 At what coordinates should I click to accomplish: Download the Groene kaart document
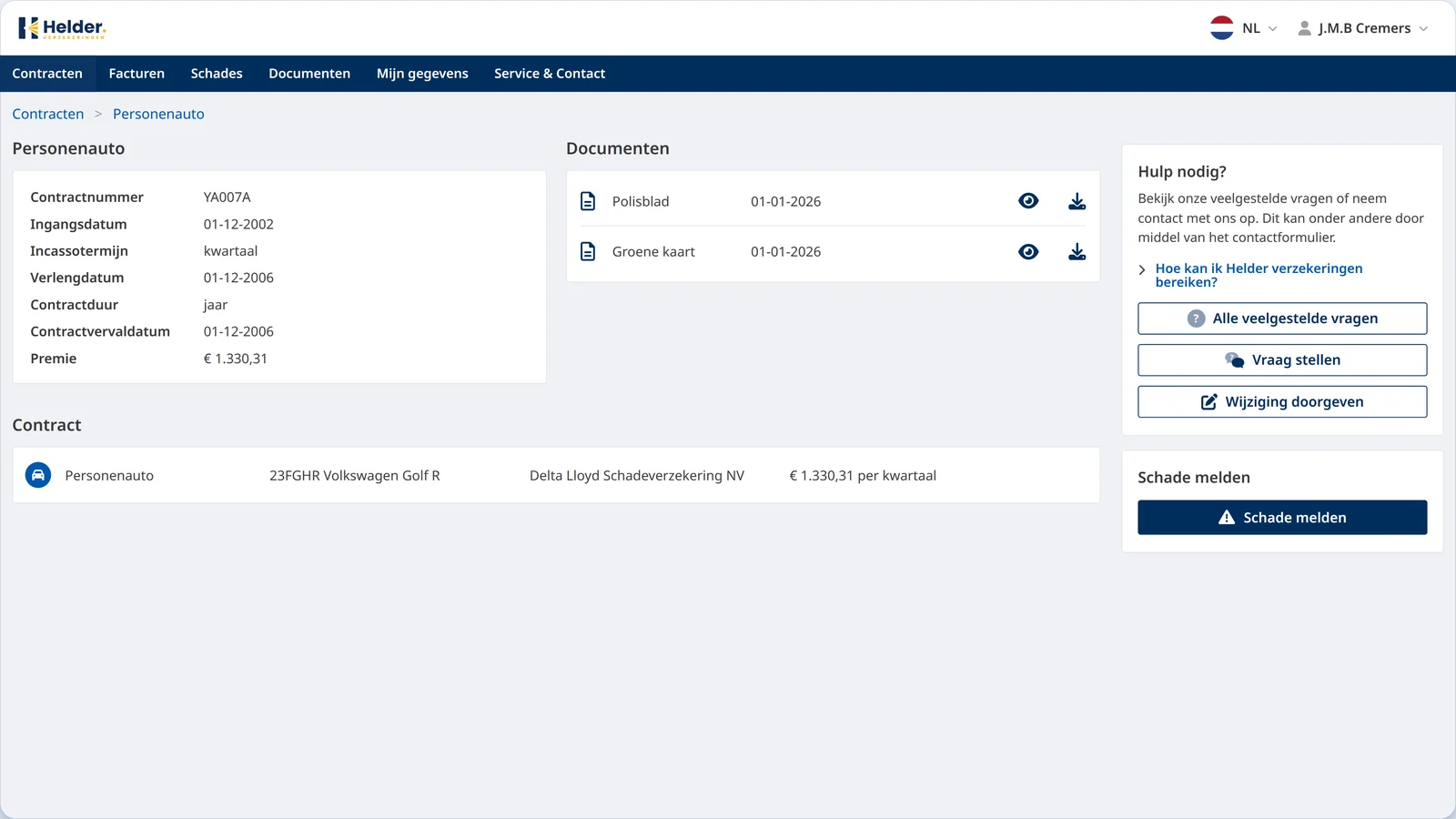tap(1077, 251)
